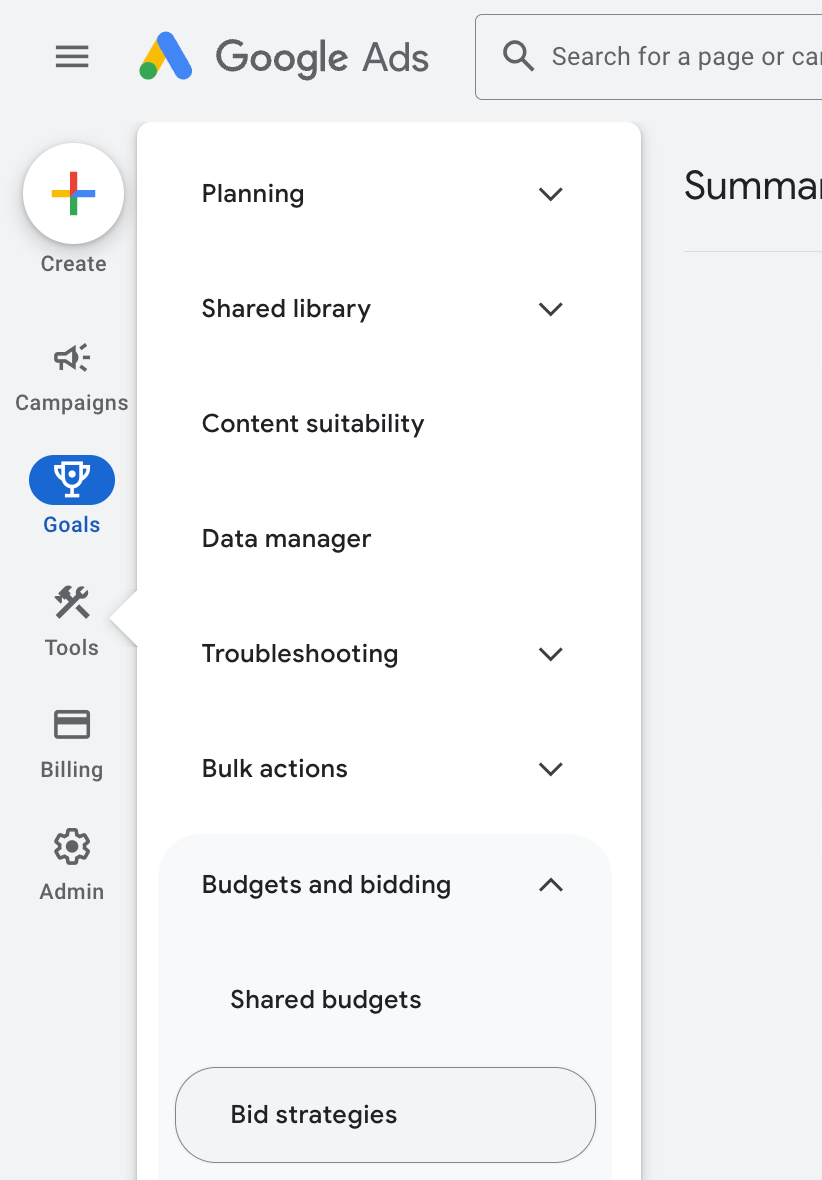Select the Goals trophy icon
The width and height of the screenshot is (822, 1180).
[71, 479]
